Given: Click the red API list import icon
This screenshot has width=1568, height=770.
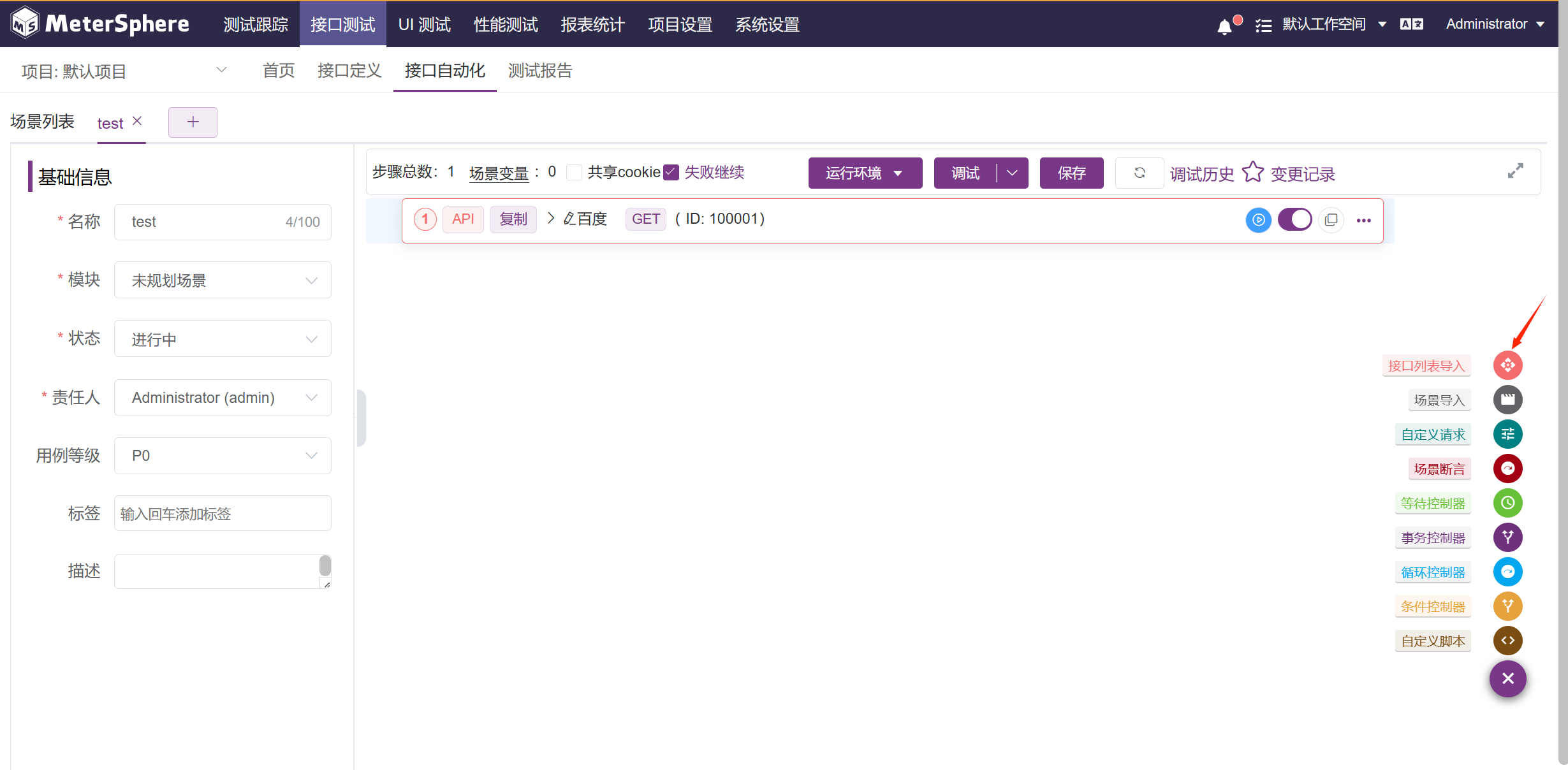Looking at the screenshot, I should [x=1507, y=365].
